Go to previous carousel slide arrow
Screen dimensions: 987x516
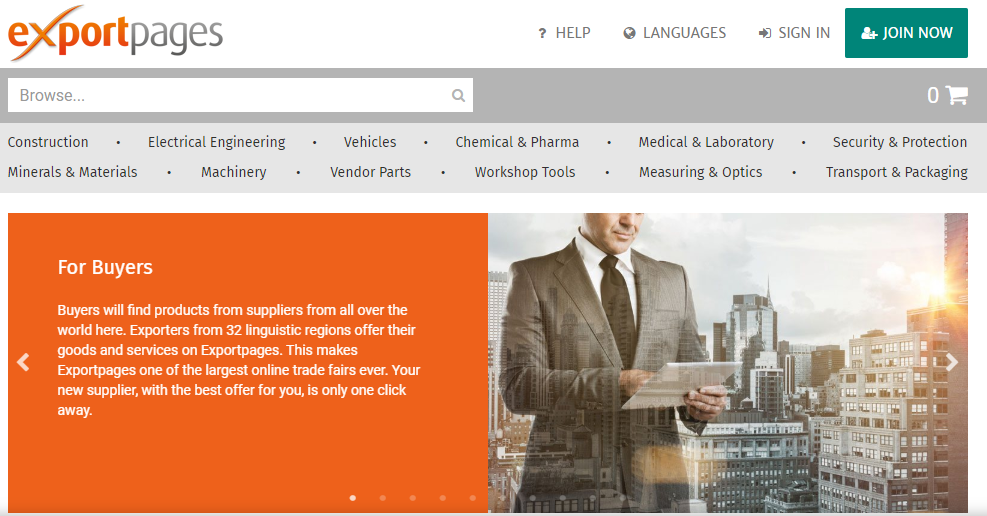coord(23,362)
